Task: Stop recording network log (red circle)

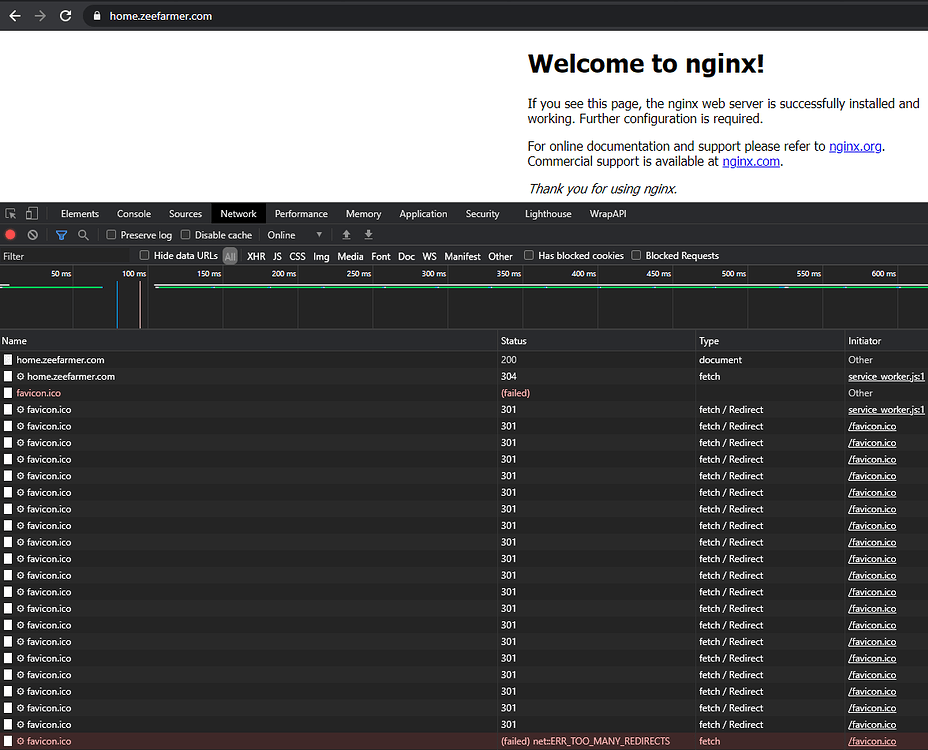Action: pos(10,235)
